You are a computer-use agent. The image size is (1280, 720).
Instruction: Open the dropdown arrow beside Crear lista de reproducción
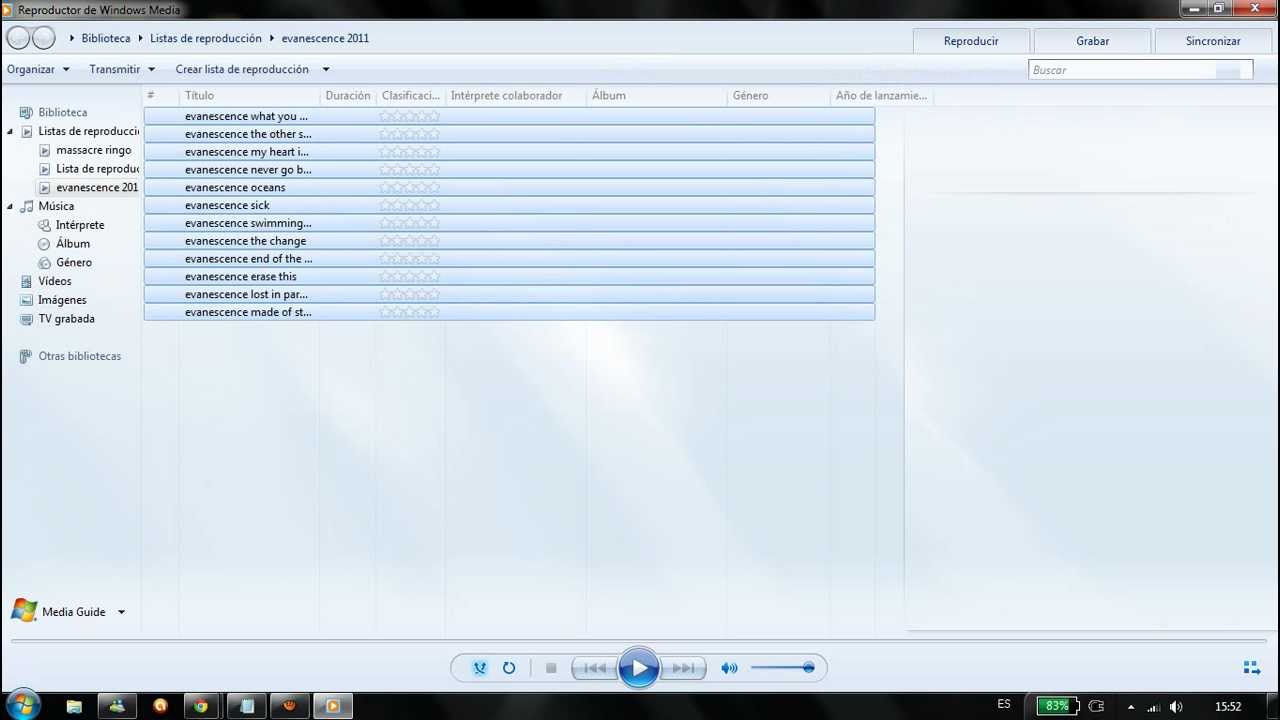(x=325, y=69)
